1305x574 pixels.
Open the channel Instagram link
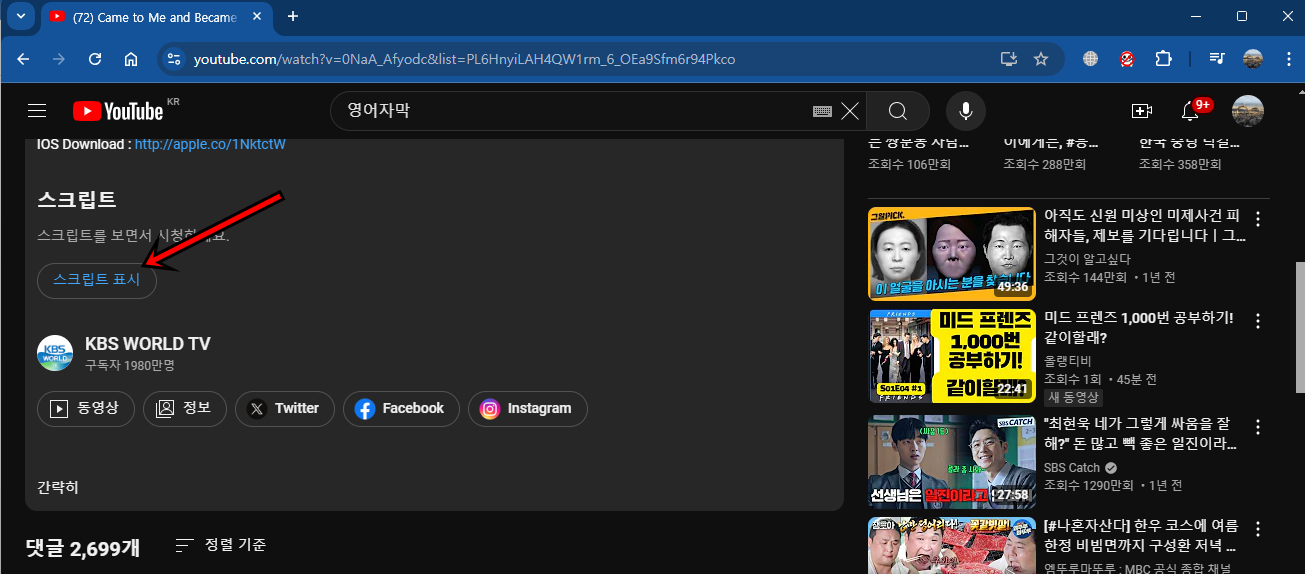click(x=527, y=408)
